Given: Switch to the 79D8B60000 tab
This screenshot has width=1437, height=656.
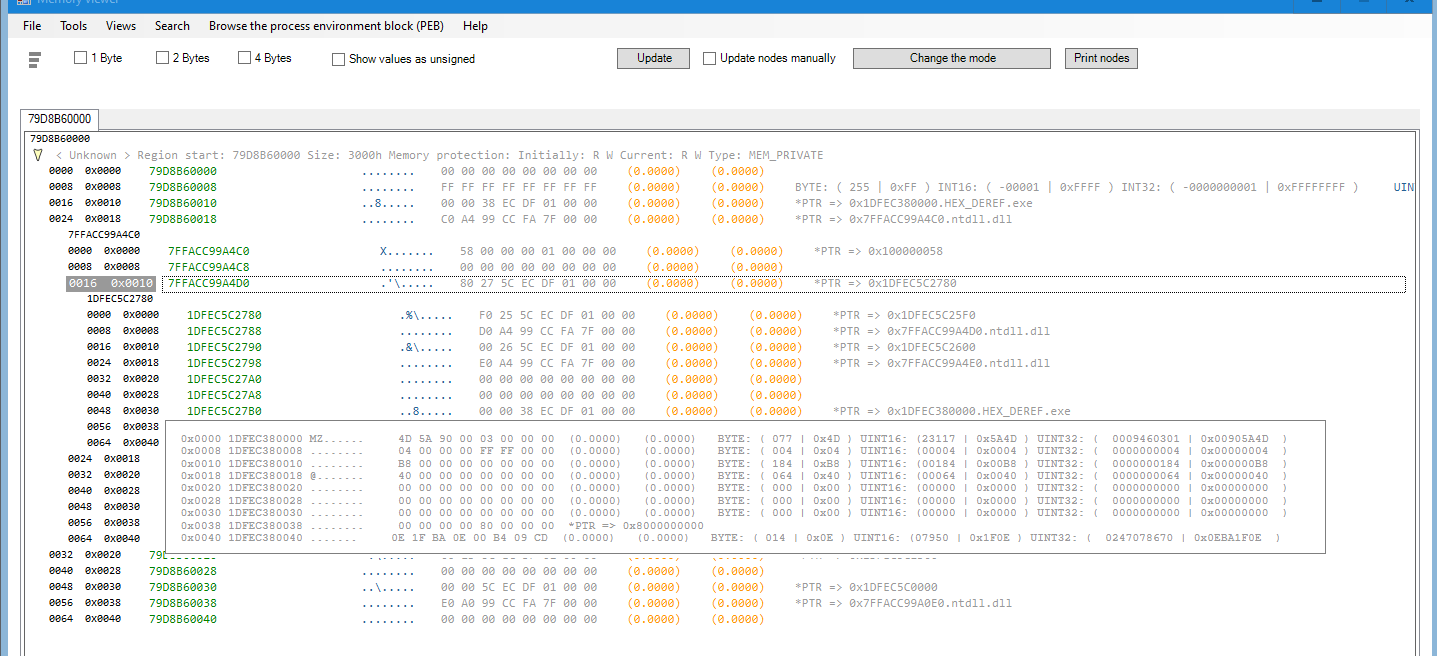Looking at the screenshot, I should [x=60, y=119].
